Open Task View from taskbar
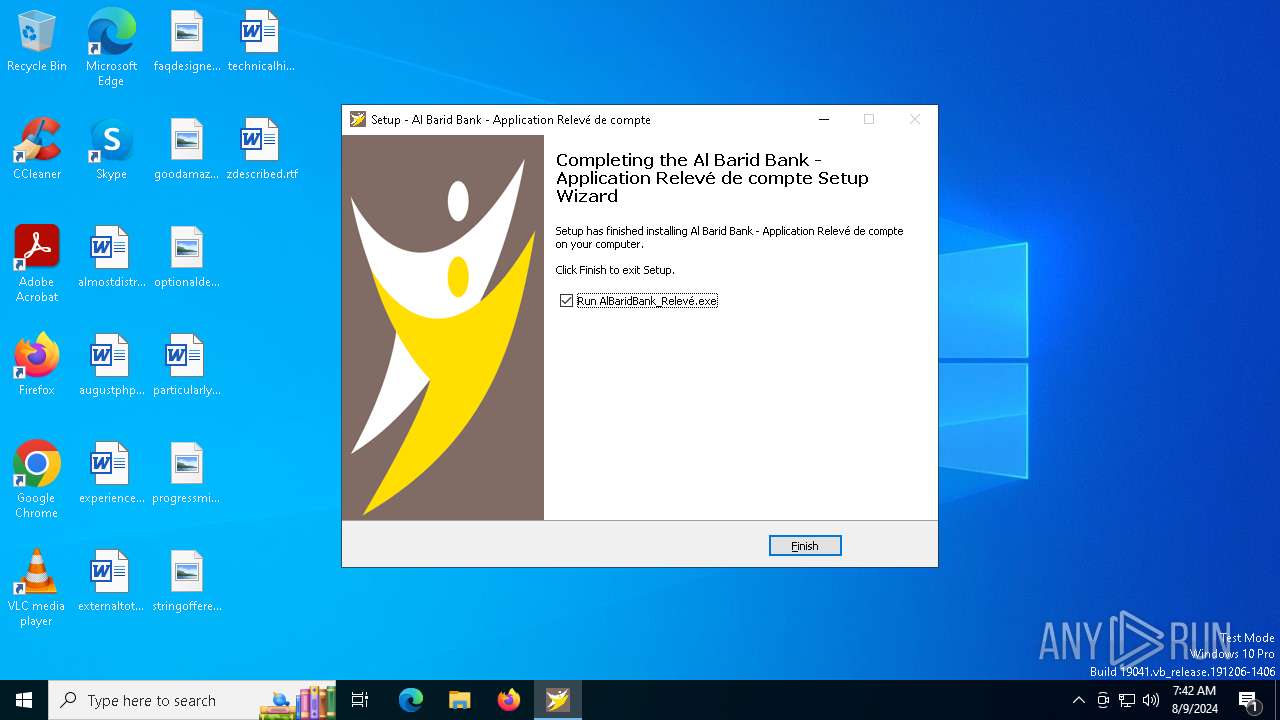Viewport: 1280px width, 720px height. [360, 700]
